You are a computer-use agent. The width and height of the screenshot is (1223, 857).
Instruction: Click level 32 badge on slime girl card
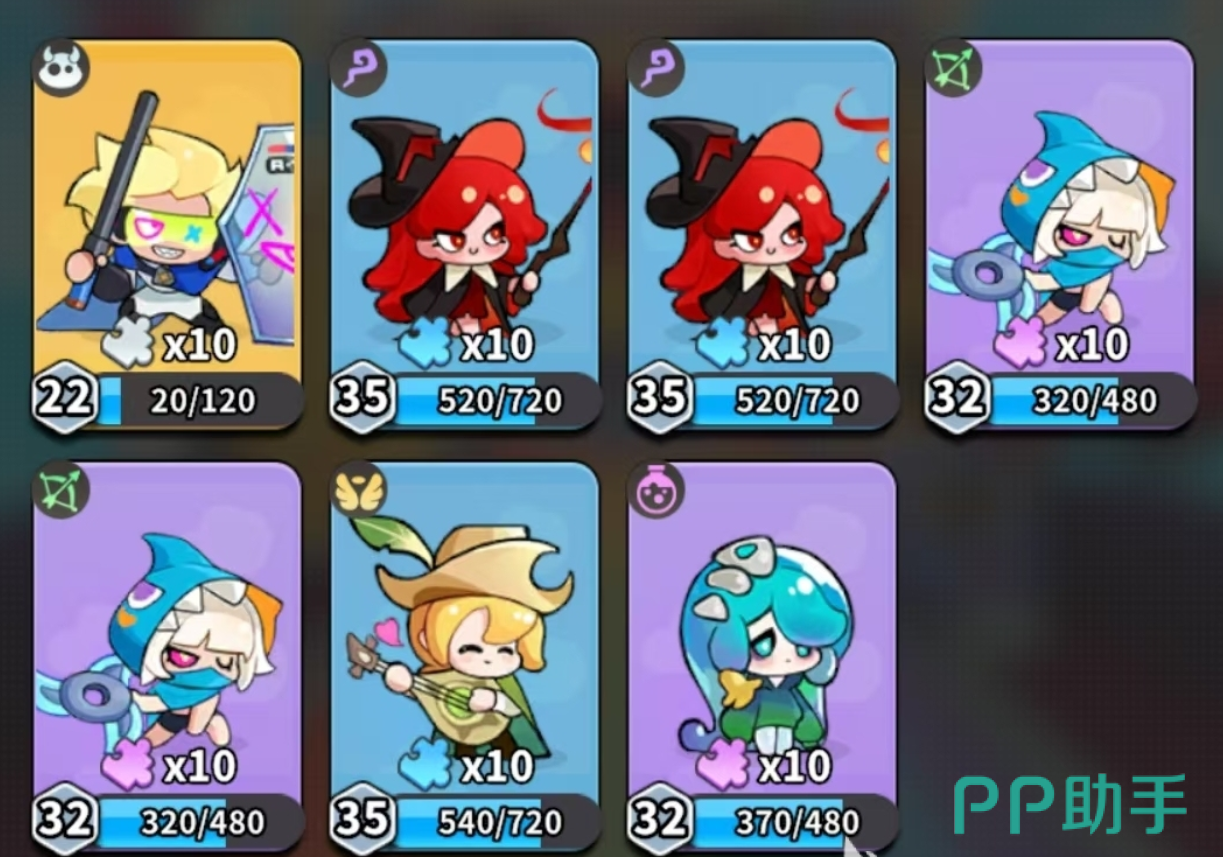pos(660,821)
